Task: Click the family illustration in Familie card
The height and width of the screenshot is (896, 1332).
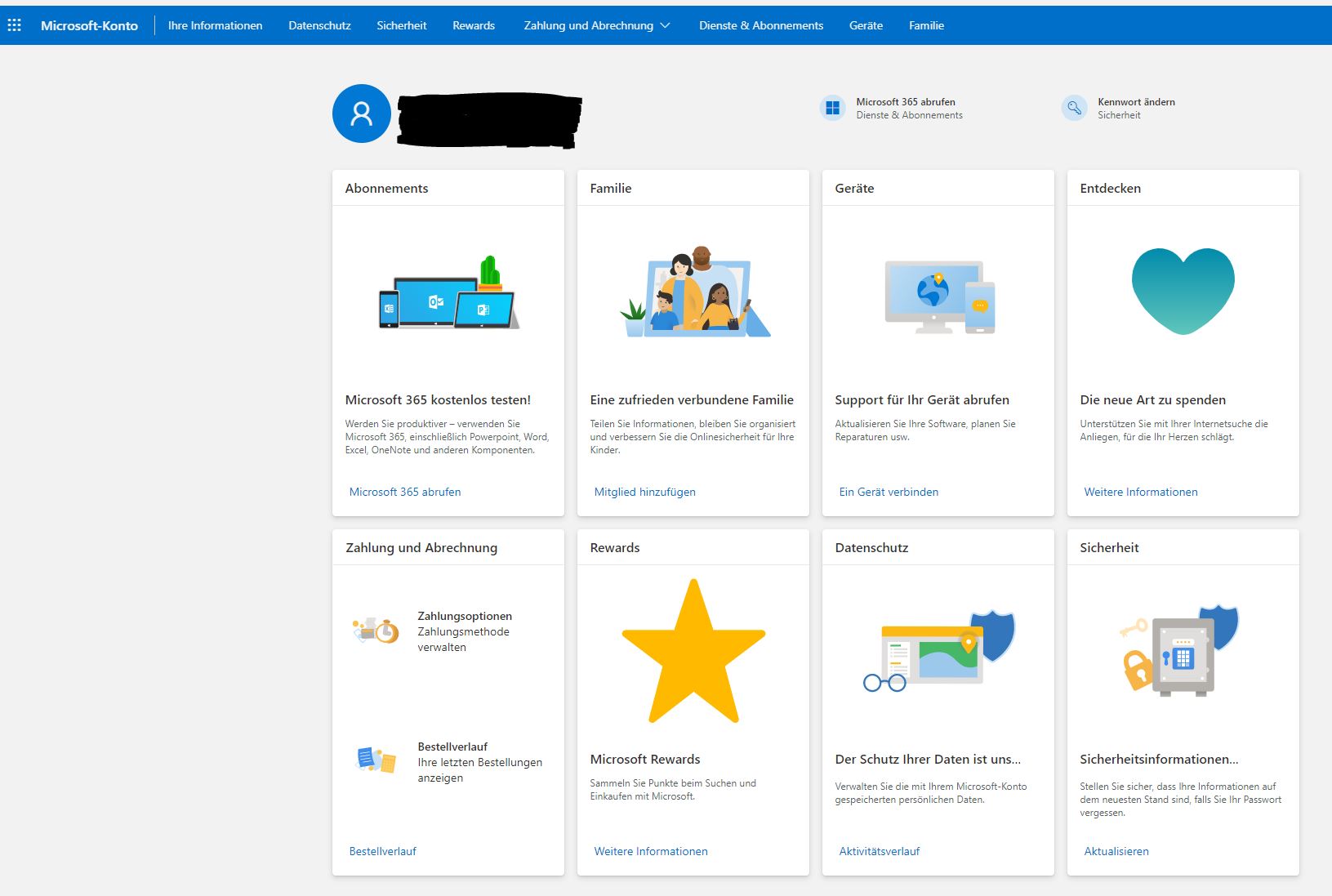Action: click(x=693, y=292)
